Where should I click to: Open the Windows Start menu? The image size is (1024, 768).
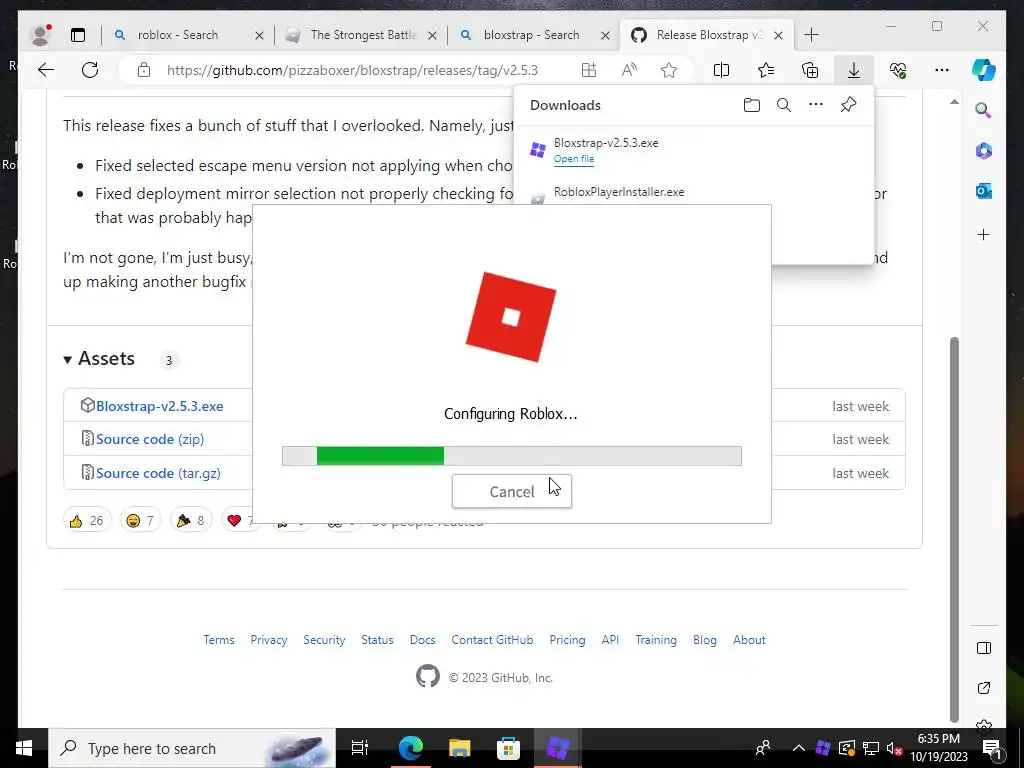pyautogui.click(x=24, y=748)
